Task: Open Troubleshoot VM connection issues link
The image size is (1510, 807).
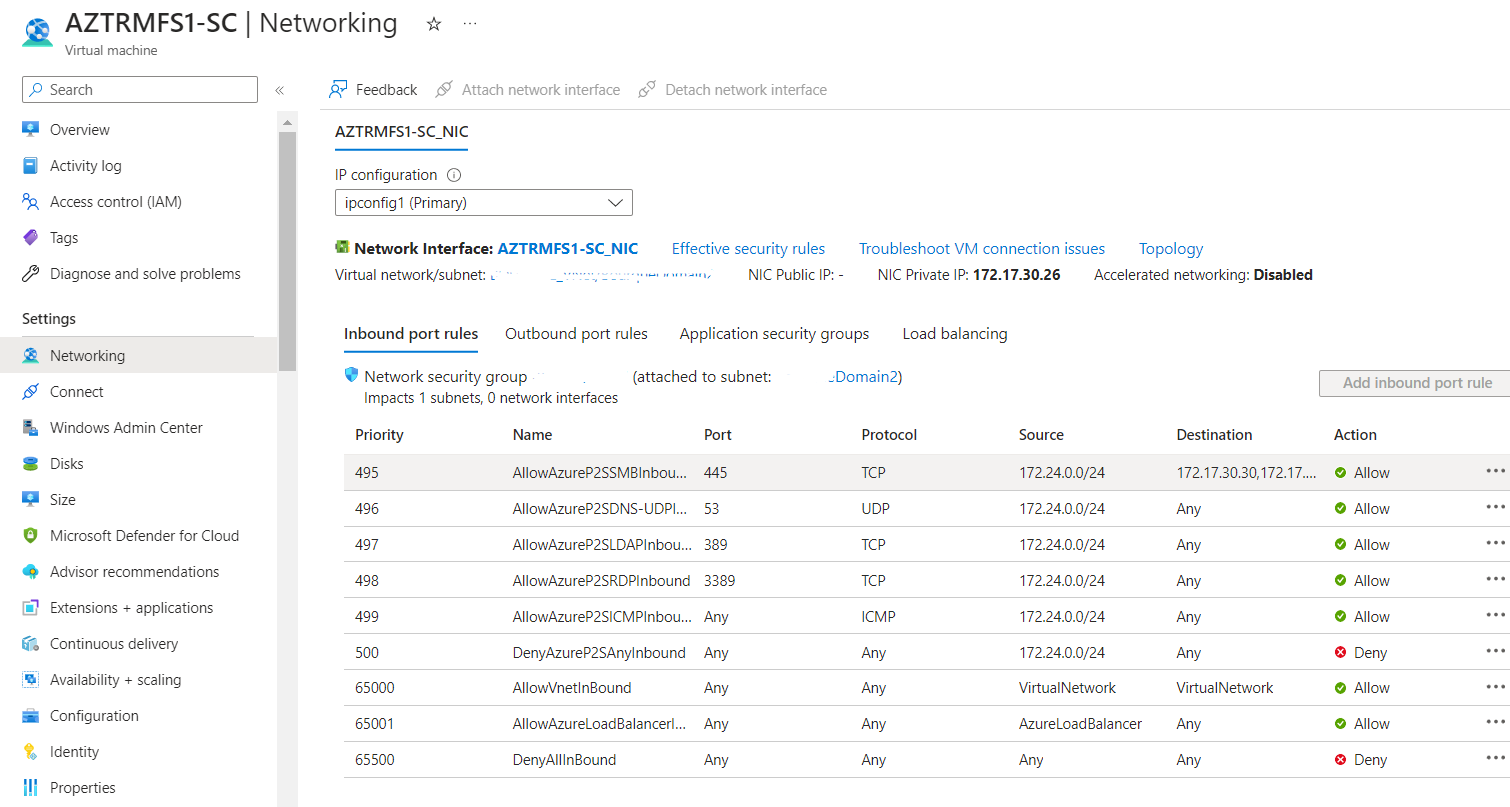Action: click(982, 249)
